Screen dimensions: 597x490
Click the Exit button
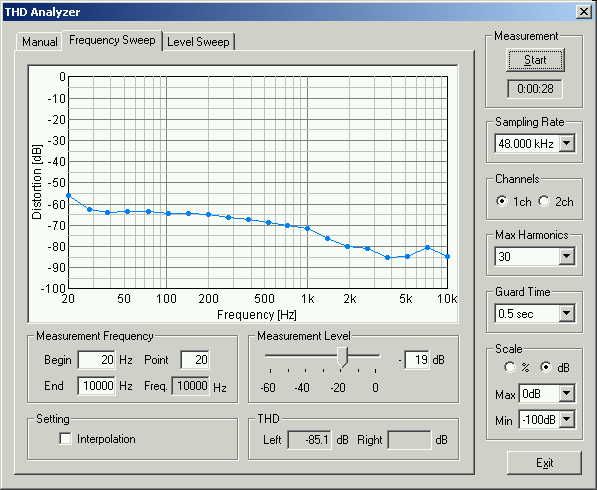tap(544, 463)
